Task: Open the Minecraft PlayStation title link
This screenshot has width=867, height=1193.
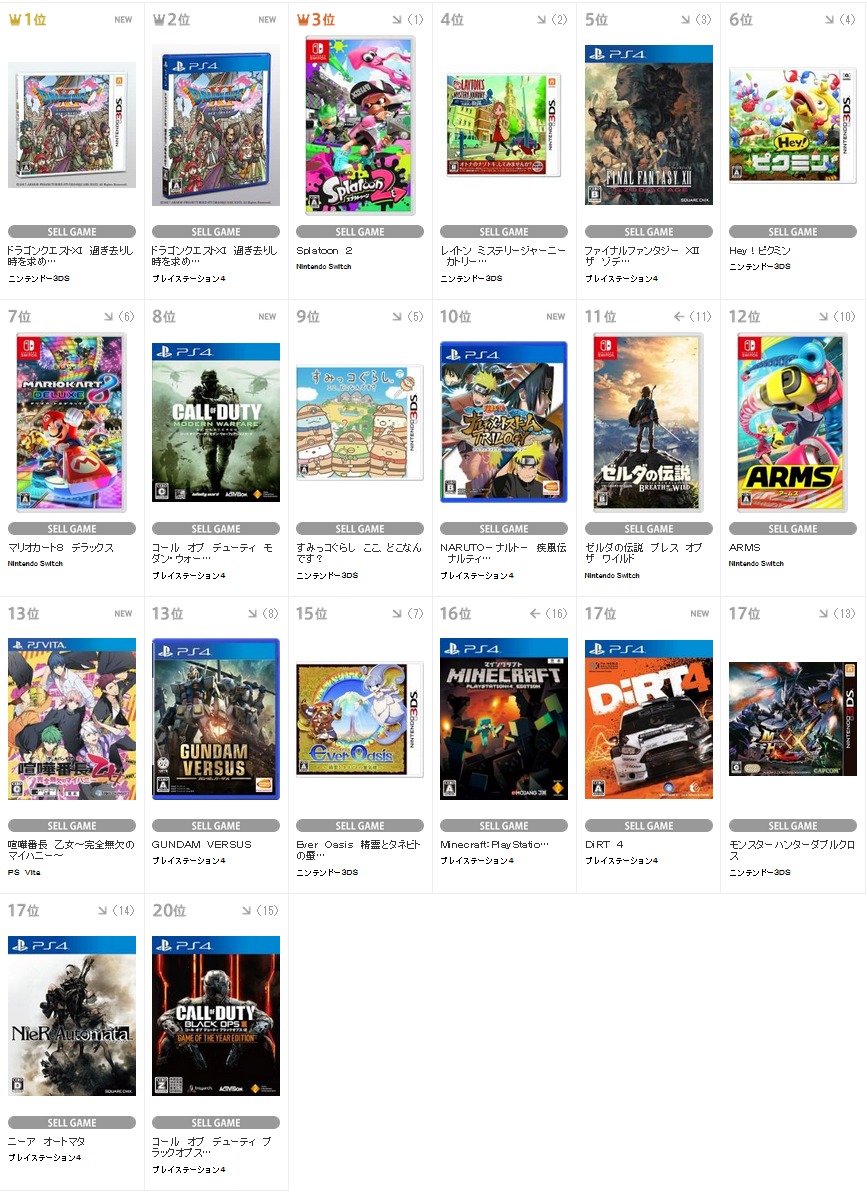Action: click(x=494, y=845)
